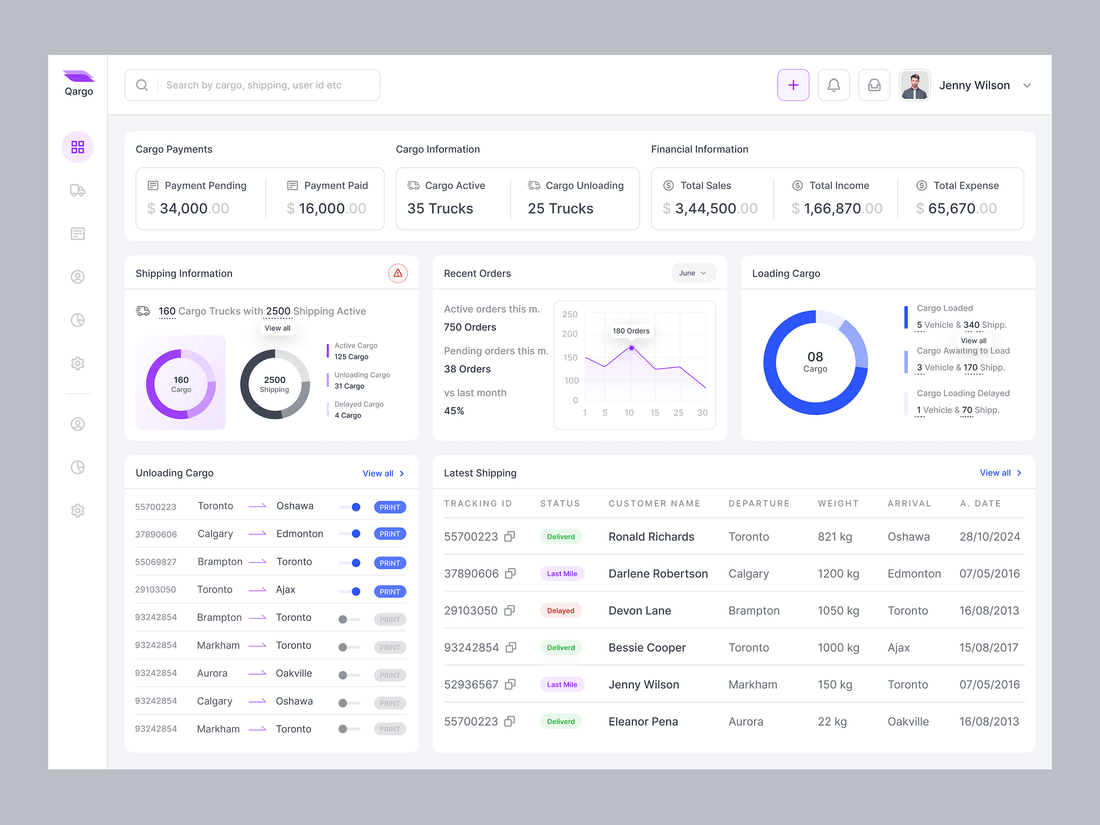
Task: Expand View all in Latest Shipping
Action: pos(1000,473)
